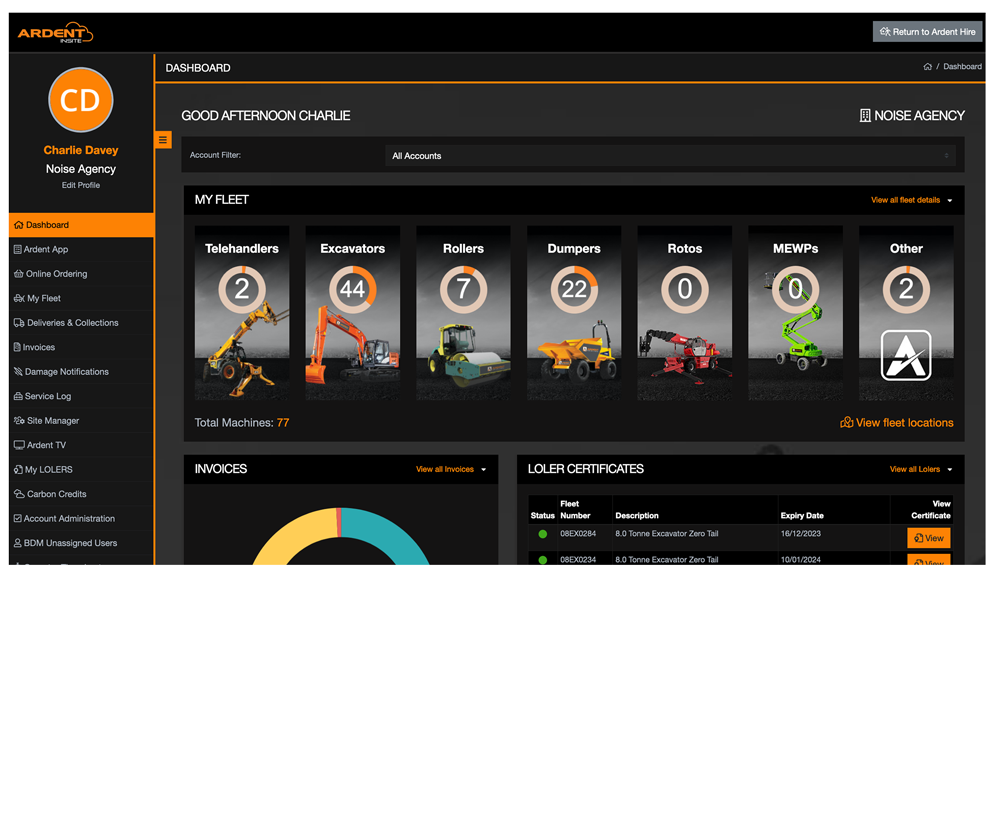
Task: Collapse sidebar with orange hamburger icon
Action: tap(163, 140)
